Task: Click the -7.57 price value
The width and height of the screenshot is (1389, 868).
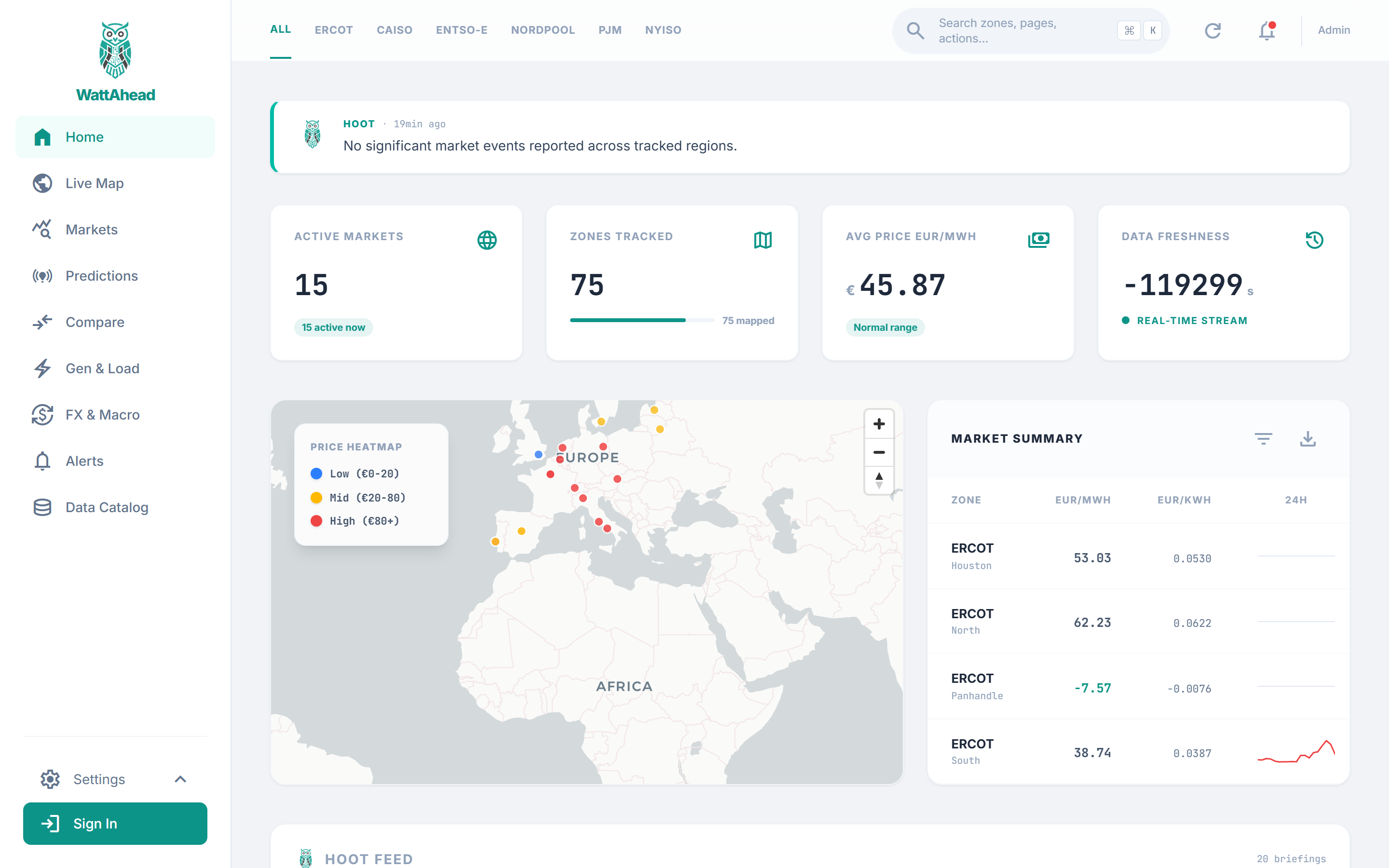Action: pos(1092,688)
